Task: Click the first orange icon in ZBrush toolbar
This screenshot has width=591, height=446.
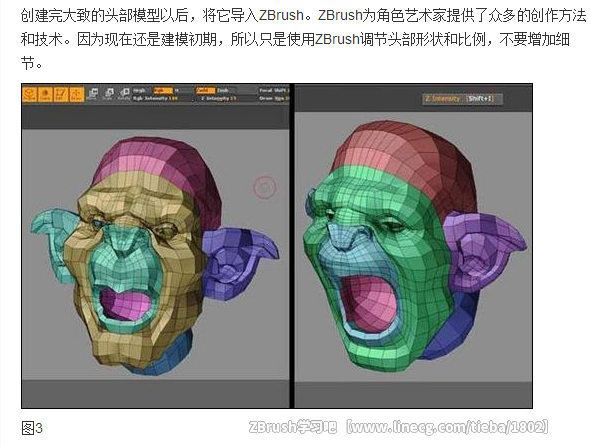Action: coord(29,94)
